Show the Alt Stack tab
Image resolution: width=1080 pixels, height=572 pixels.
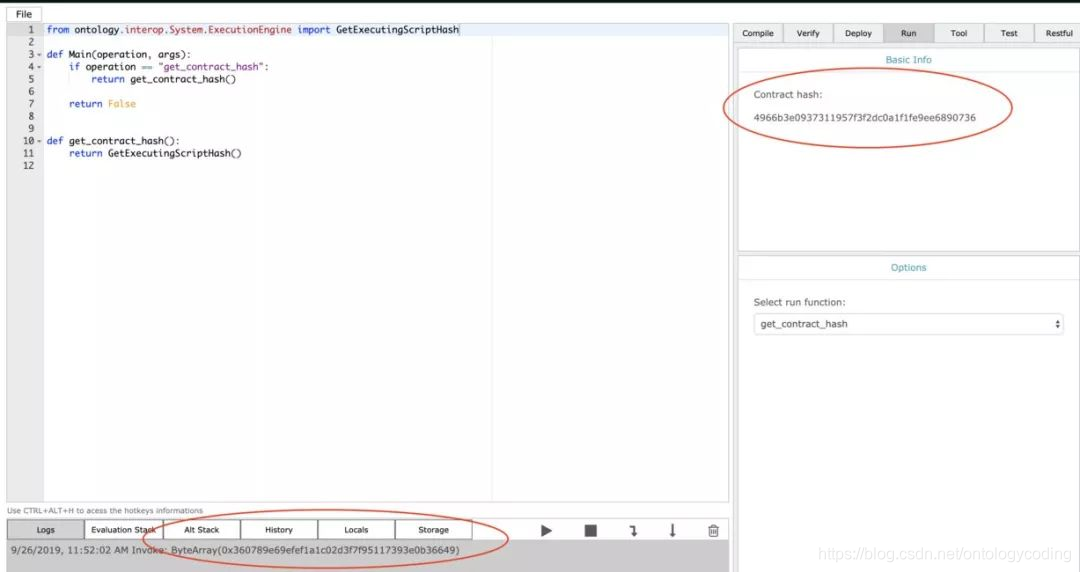coord(201,530)
